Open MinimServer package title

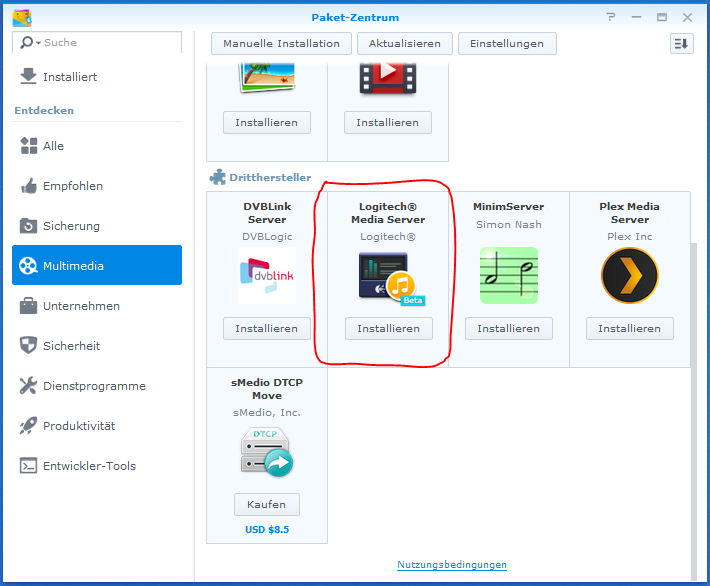pyautogui.click(x=509, y=207)
